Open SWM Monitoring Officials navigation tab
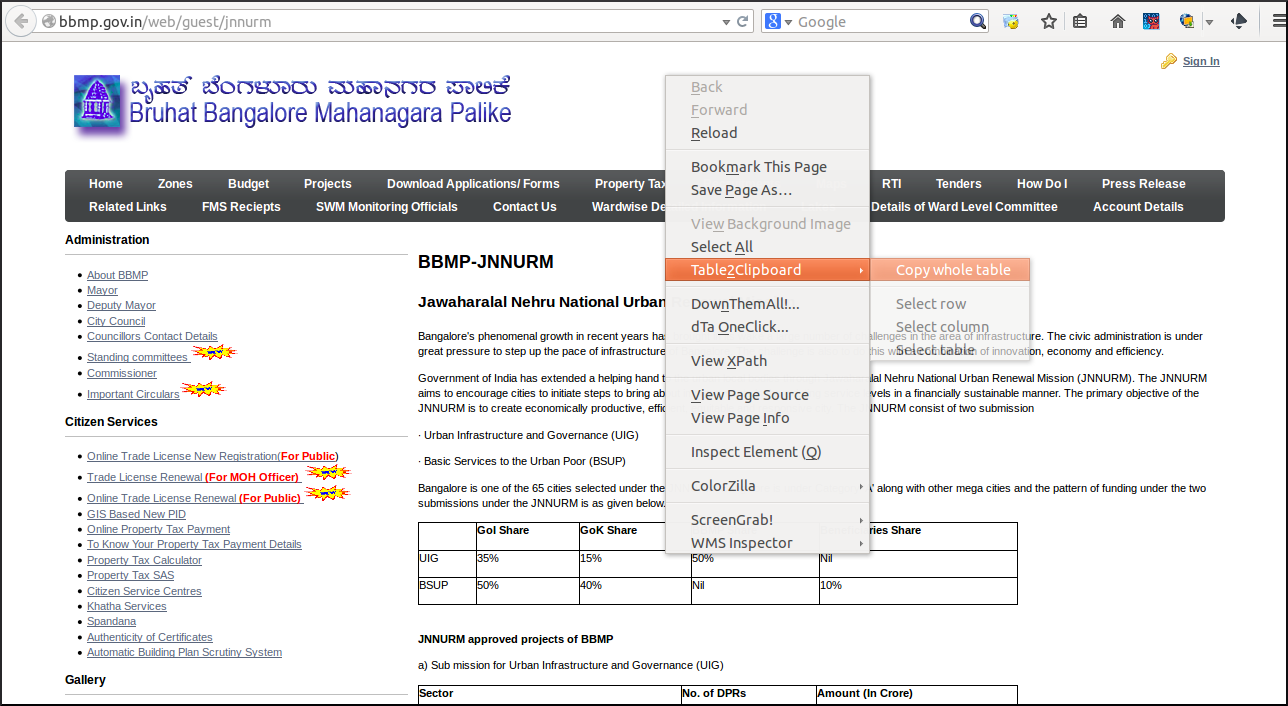1288x706 pixels. pos(387,207)
